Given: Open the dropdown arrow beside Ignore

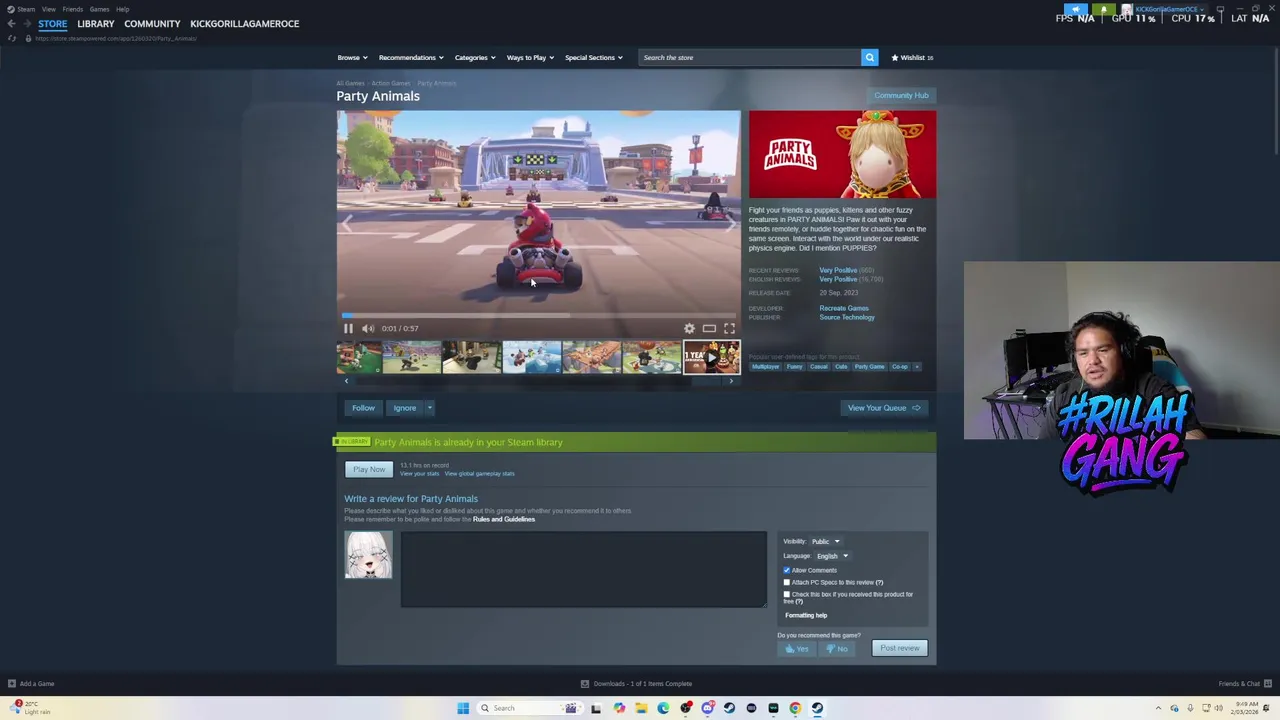Looking at the screenshot, I should [x=430, y=408].
